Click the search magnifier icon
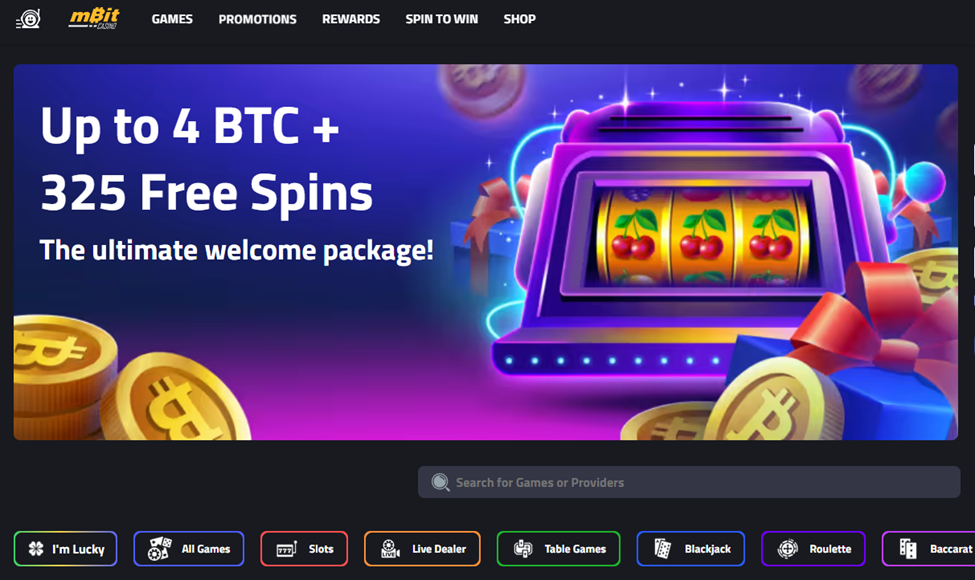This screenshot has width=975, height=580. pyautogui.click(x=440, y=482)
